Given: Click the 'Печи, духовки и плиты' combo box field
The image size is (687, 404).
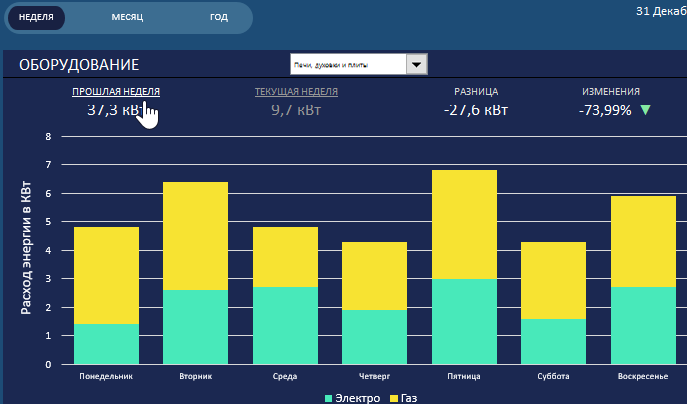Looking at the screenshot, I should (347, 64).
